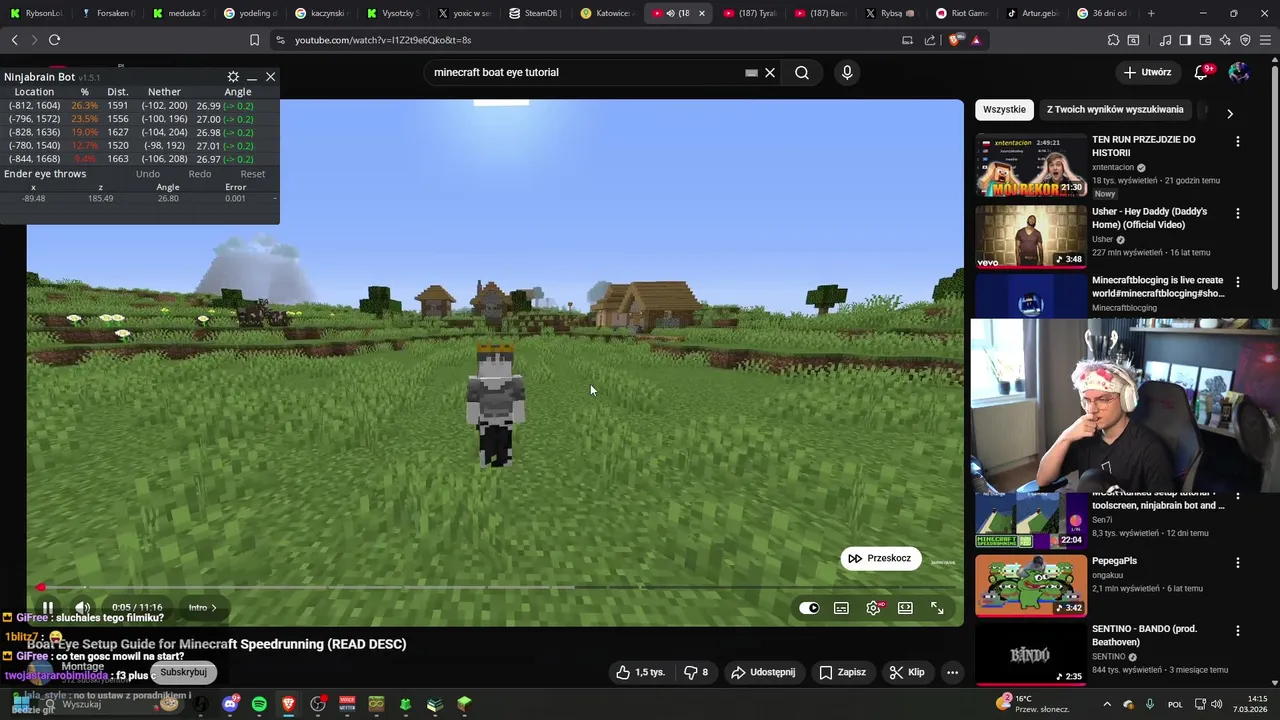
Task: Open the TEN RUN PRZEJDZIE DO HISTORII thumbnail
Action: (x=1031, y=165)
